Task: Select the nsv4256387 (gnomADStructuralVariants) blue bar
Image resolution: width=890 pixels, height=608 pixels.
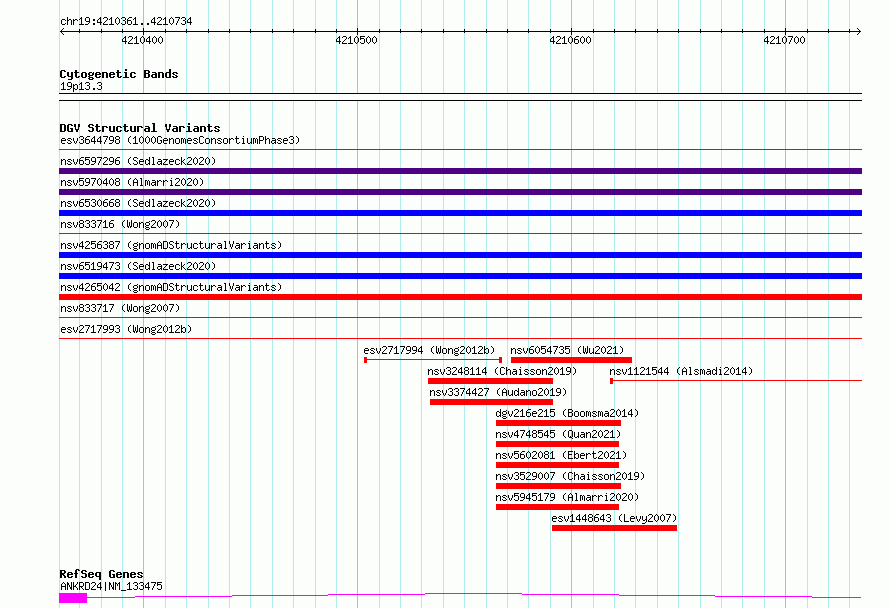Action: click(460, 255)
